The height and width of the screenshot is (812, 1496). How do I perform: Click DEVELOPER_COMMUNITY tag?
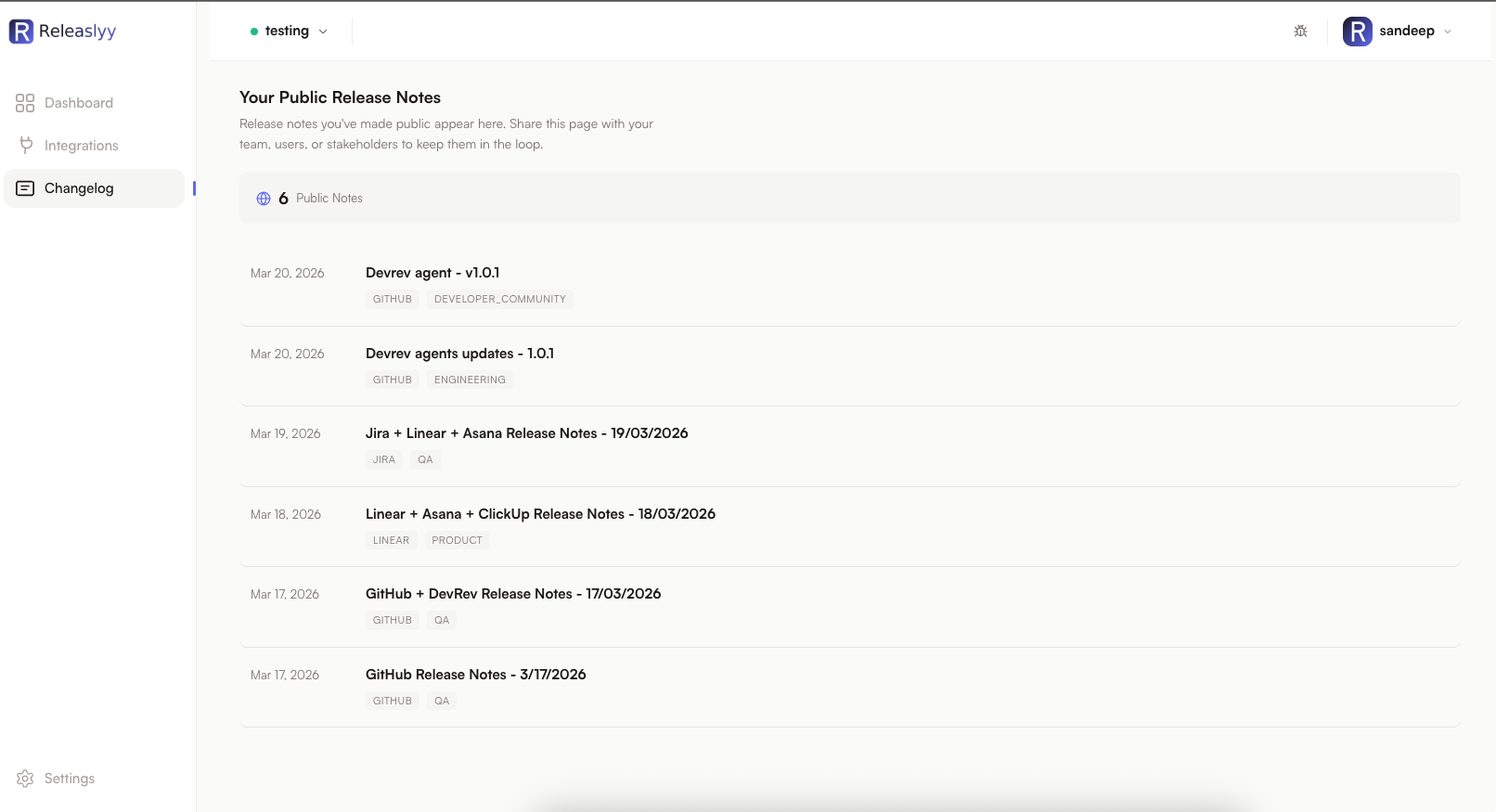[x=499, y=299]
